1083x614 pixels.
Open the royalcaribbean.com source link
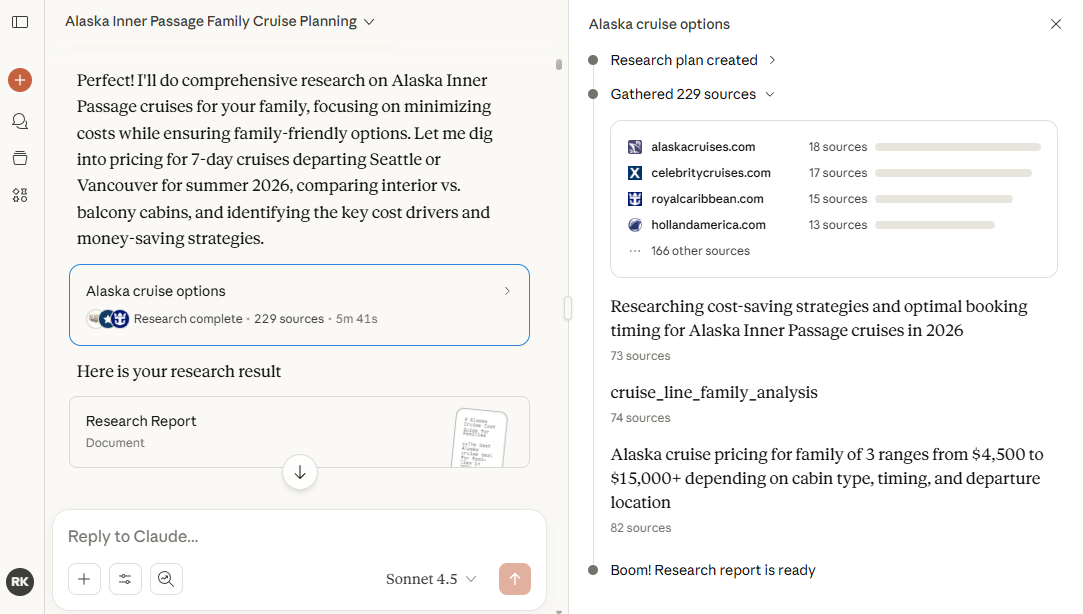tap(707, 199)
